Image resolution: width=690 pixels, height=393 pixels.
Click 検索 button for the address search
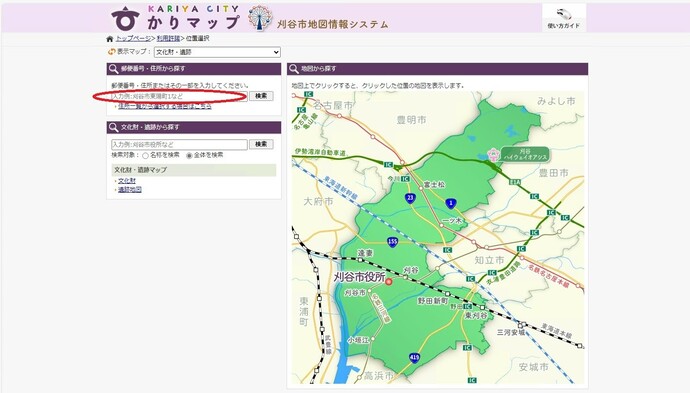point(261,96)
